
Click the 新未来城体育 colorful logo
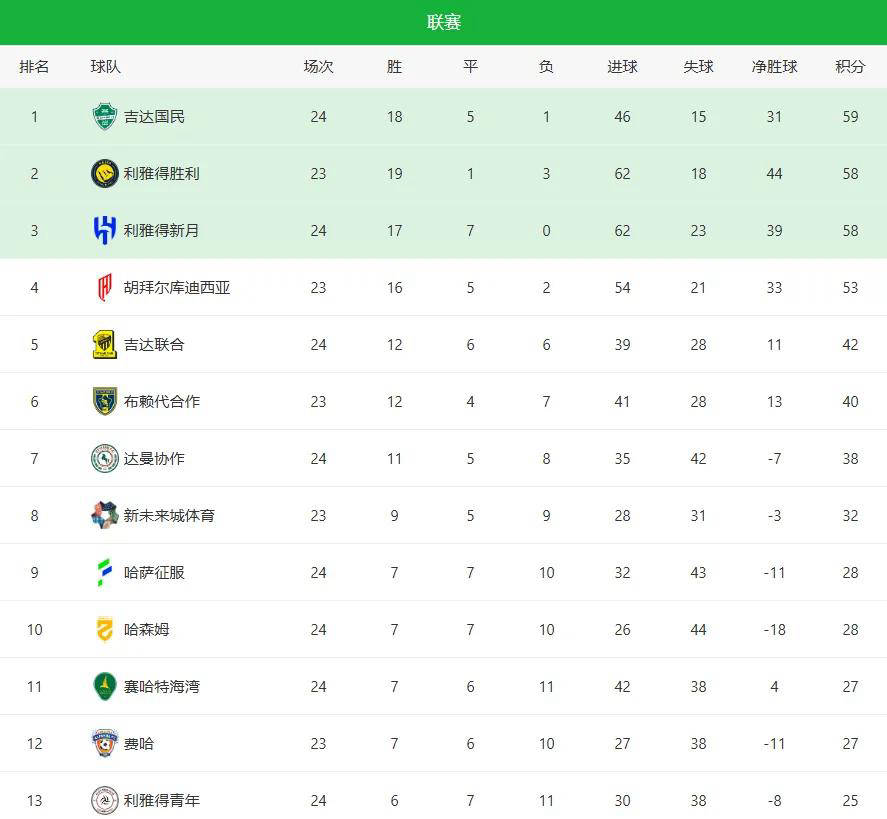104,516
